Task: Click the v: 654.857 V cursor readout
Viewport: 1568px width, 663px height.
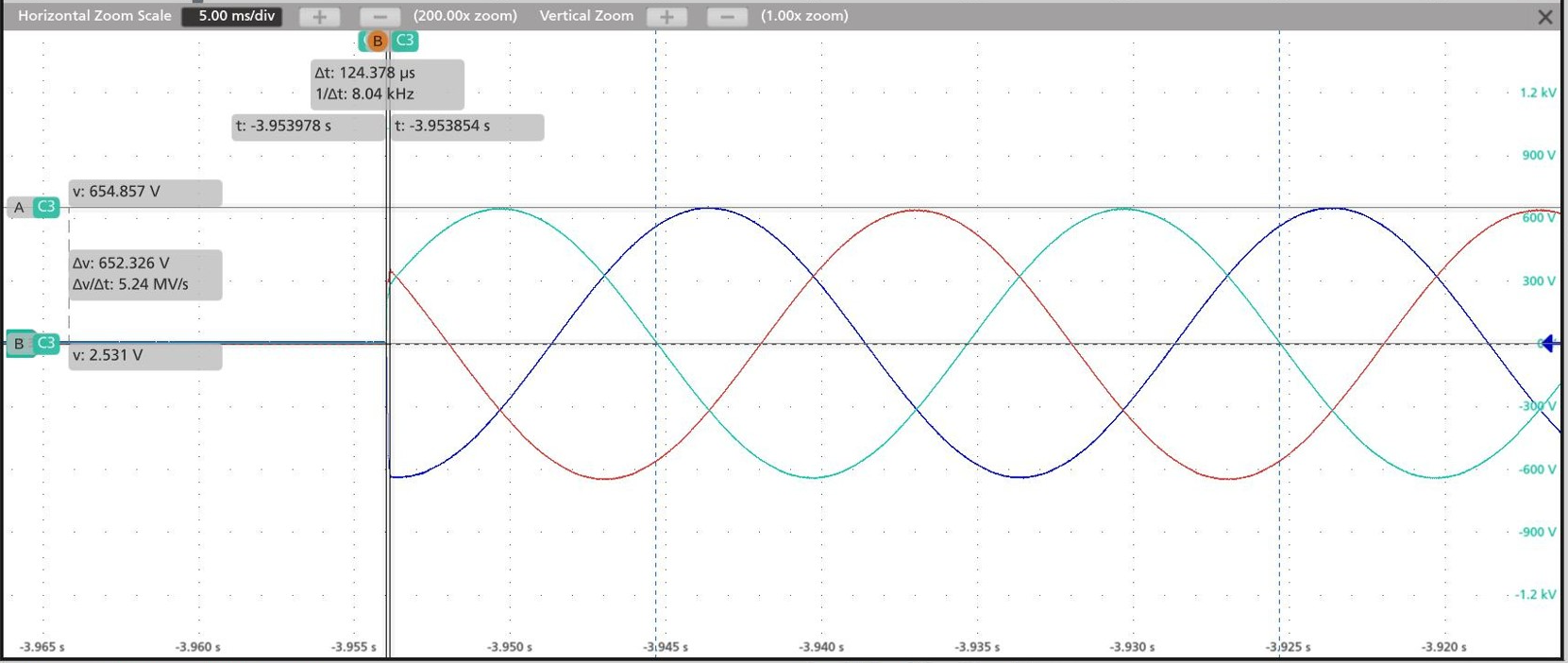Action: pos(145,192)
